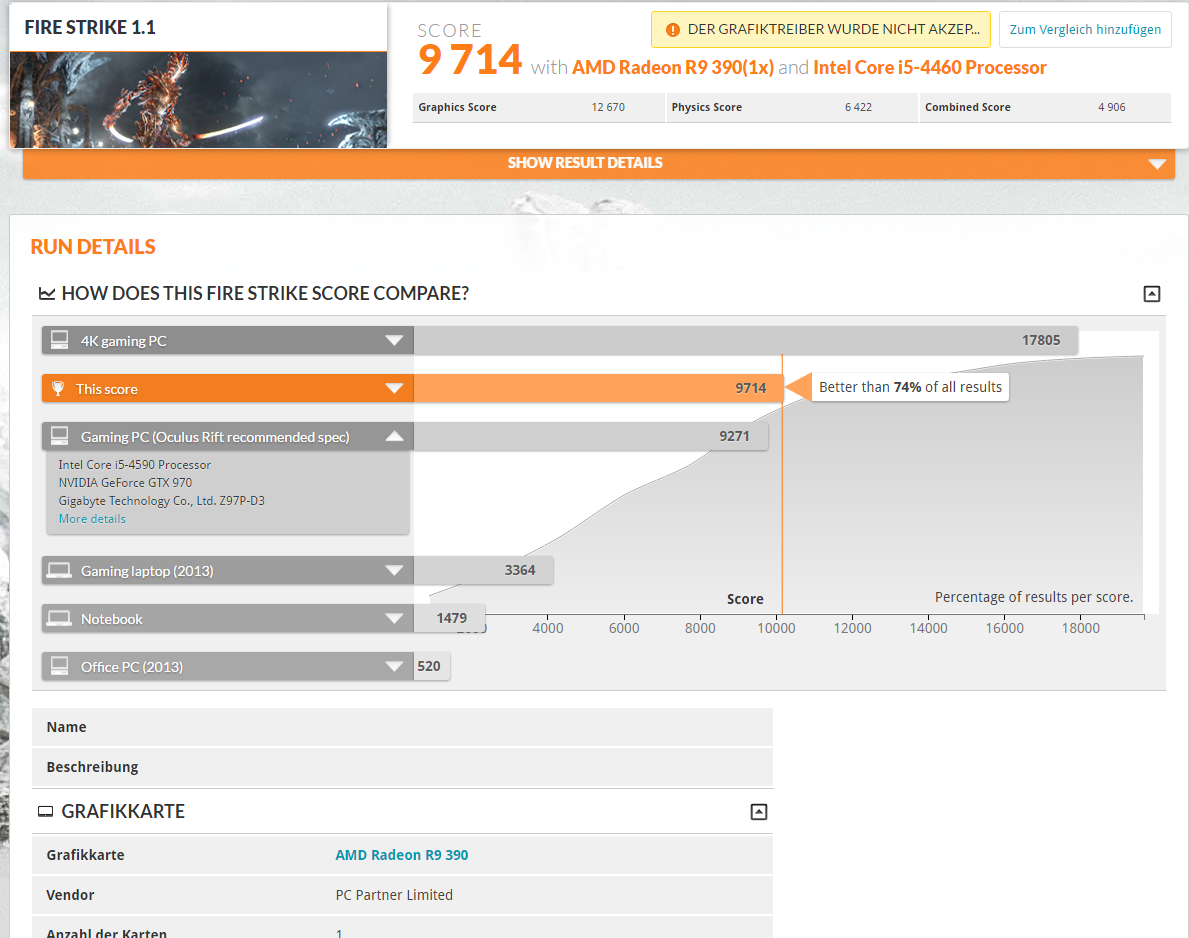Open the SHOW RESULT DETAILS bar
This screenshot has height=938, width=1189.
tap(598, 163)
